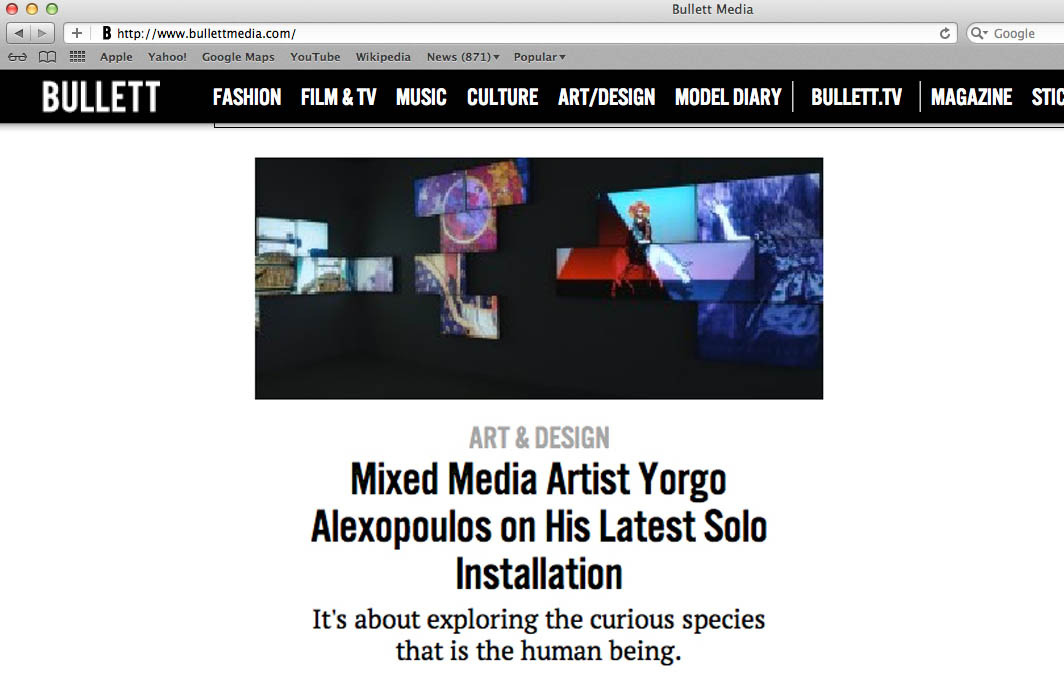The width and height of the screenshot is (1064, 694).
Task: Click the installation artwork feature image
Action: point(539,278)
